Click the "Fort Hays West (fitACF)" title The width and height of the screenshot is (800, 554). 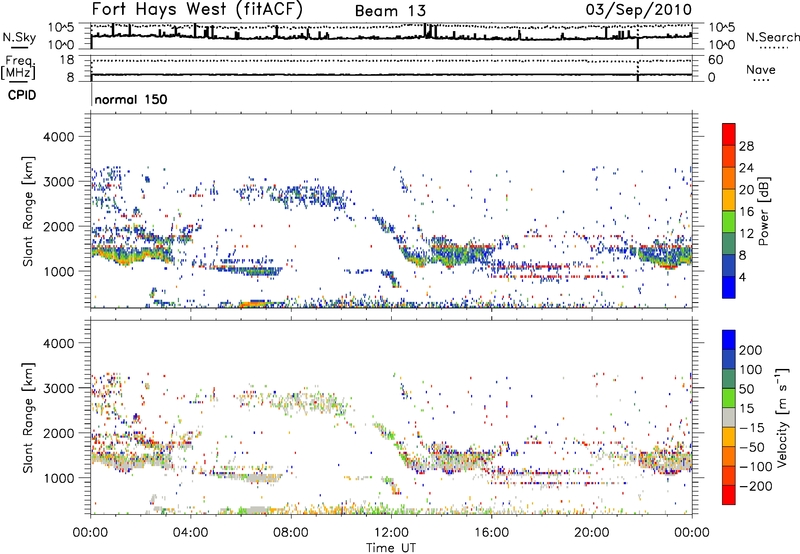[197, 9]
